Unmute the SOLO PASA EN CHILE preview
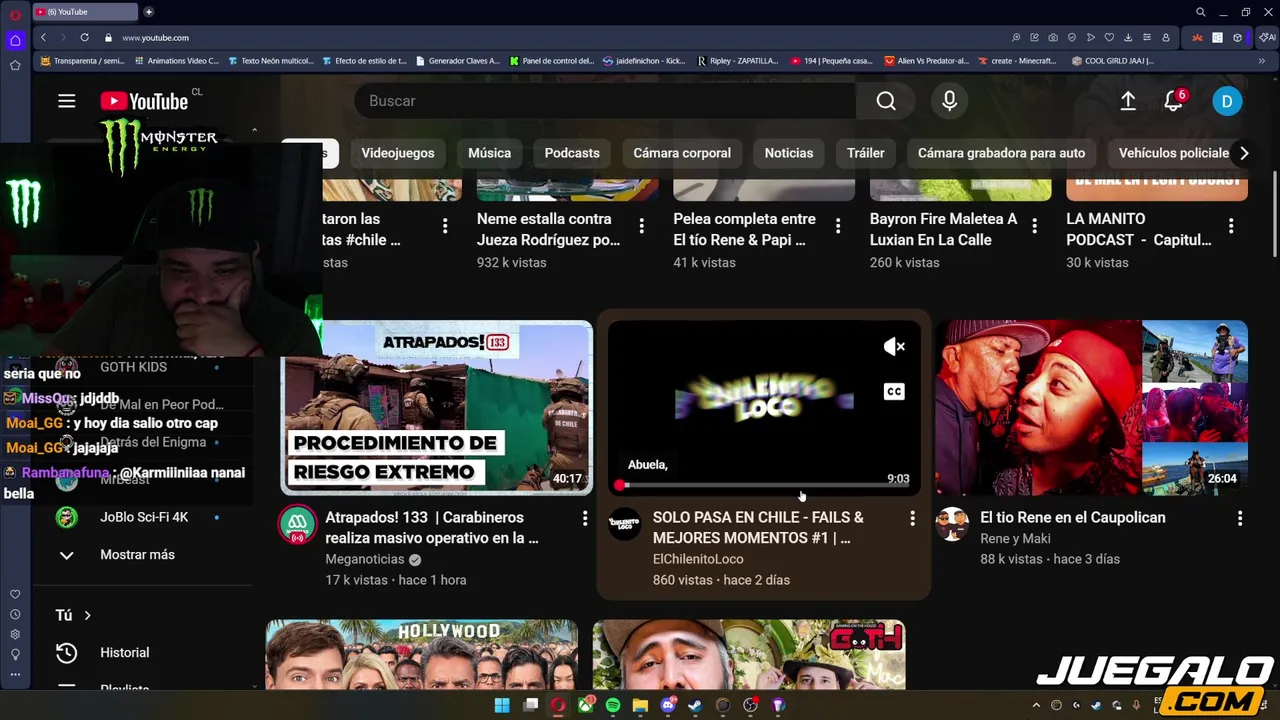The image size is (1280, 720). [894, 347]
